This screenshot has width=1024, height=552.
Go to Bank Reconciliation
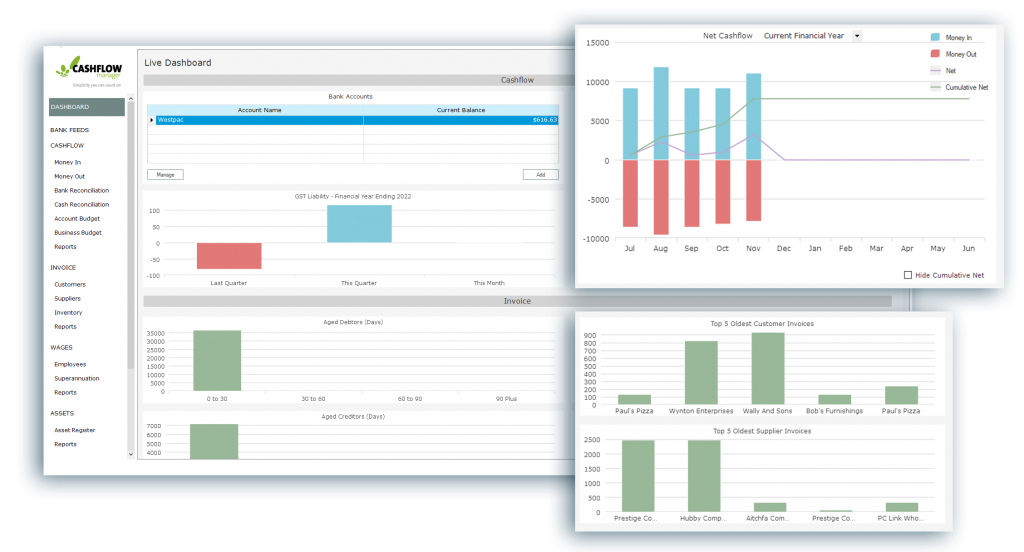[82, 191]
